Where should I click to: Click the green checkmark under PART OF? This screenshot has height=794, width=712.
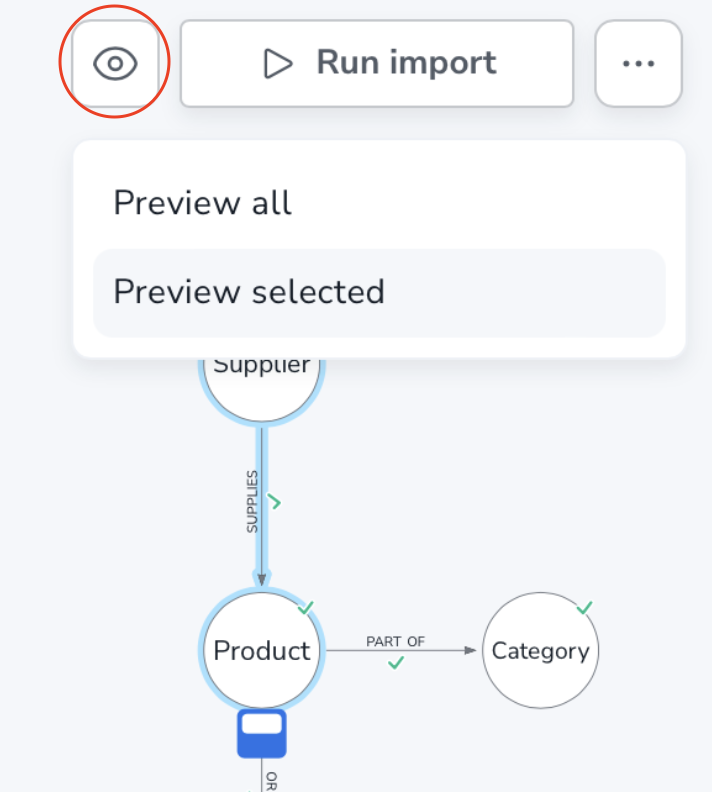click(396, 663)
